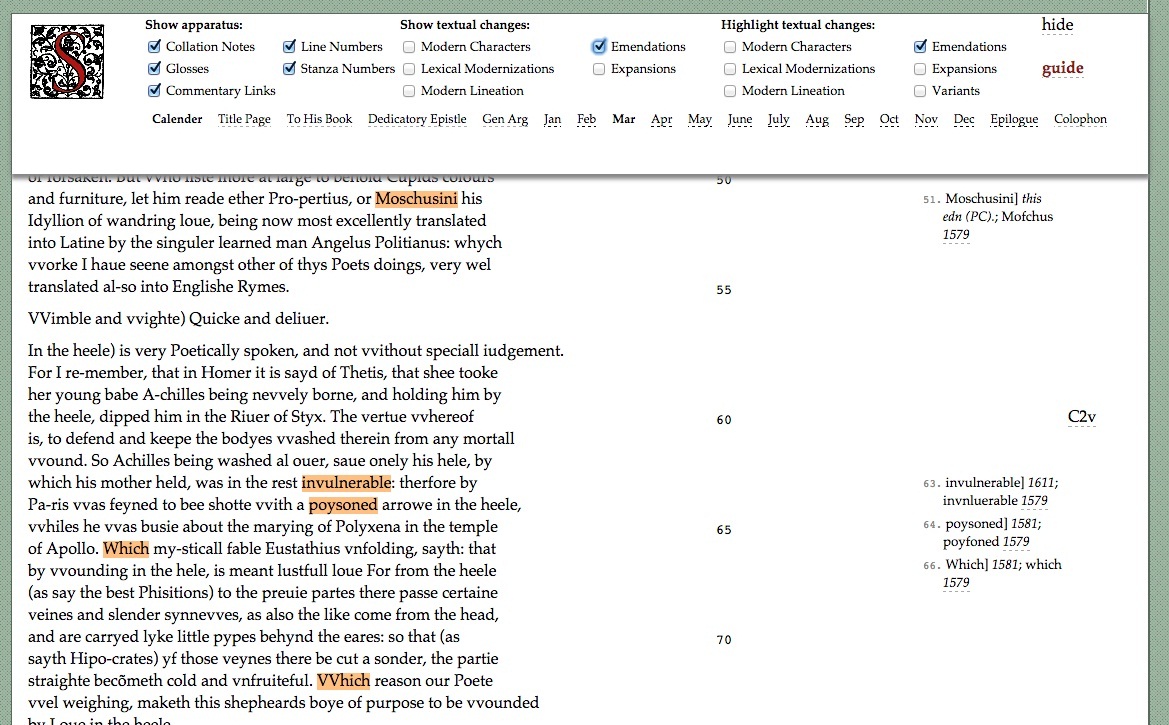
Task: Open the guide link
Action: (x=1062, y=69)
